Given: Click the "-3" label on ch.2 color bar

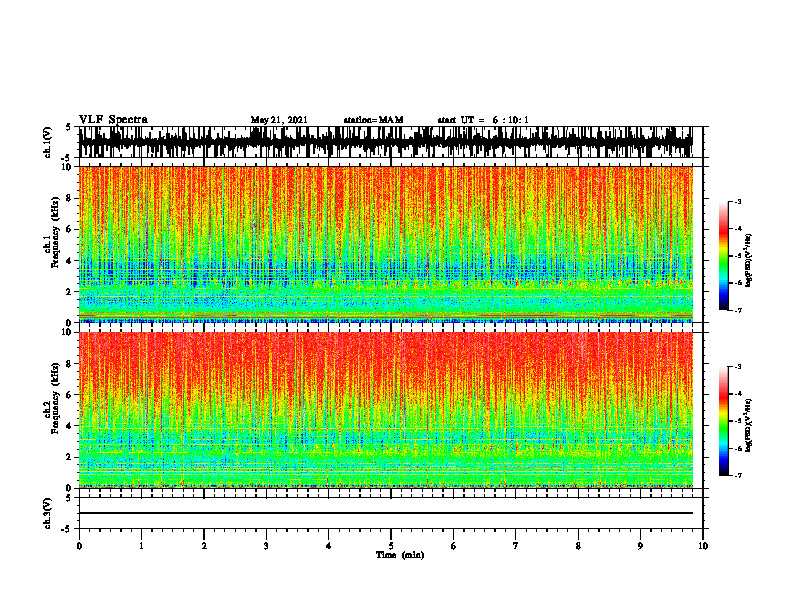Looking at the screenshot, I should [738, 367].
